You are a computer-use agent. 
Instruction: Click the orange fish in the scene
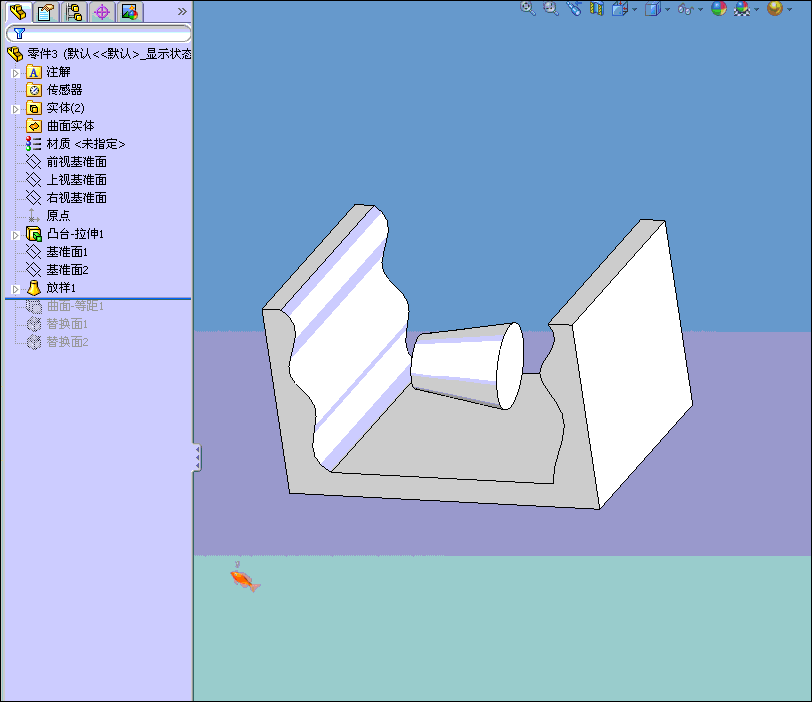[x=245, y=579]
